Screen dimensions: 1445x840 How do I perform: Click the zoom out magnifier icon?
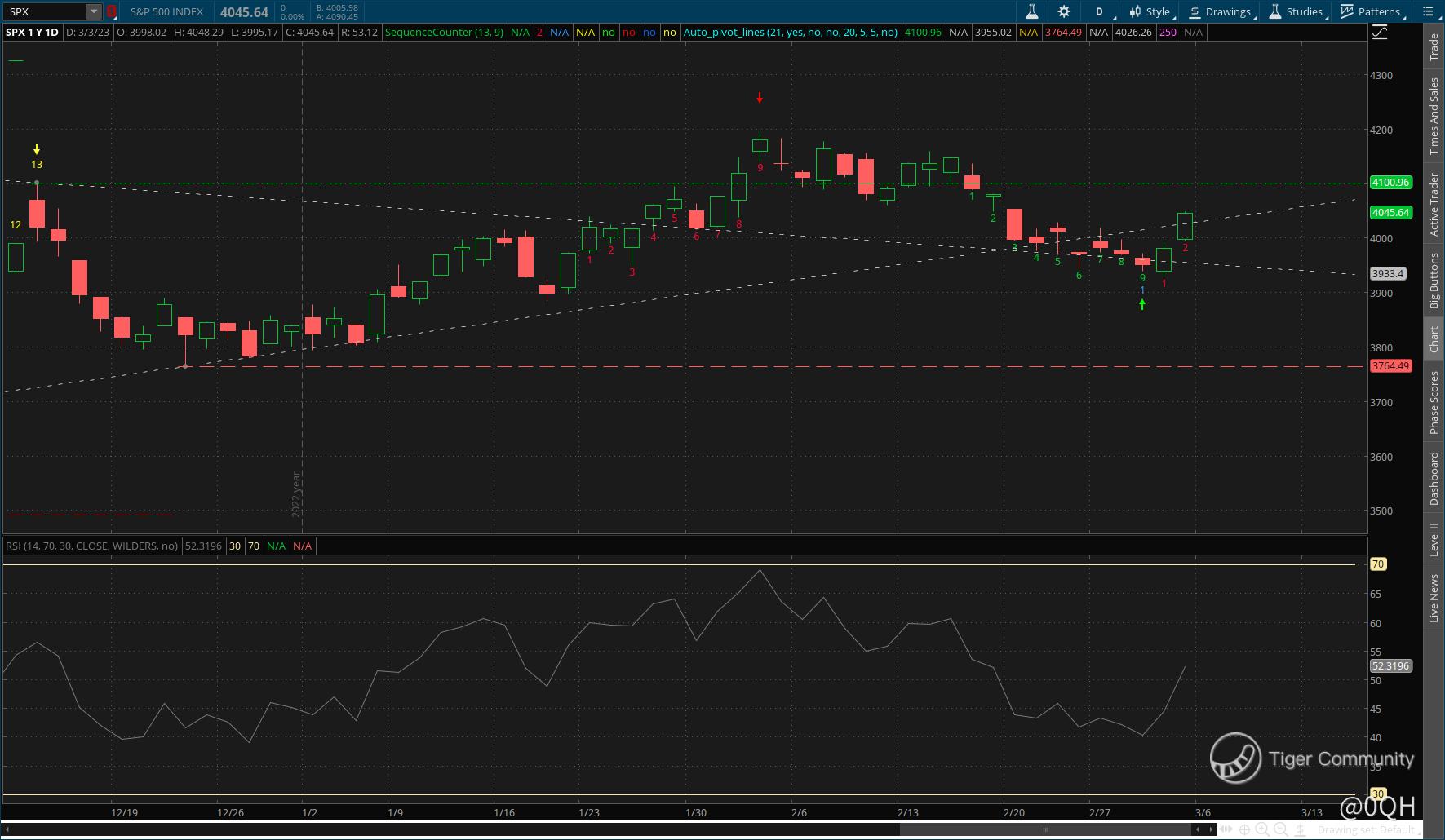point(1280,829)
